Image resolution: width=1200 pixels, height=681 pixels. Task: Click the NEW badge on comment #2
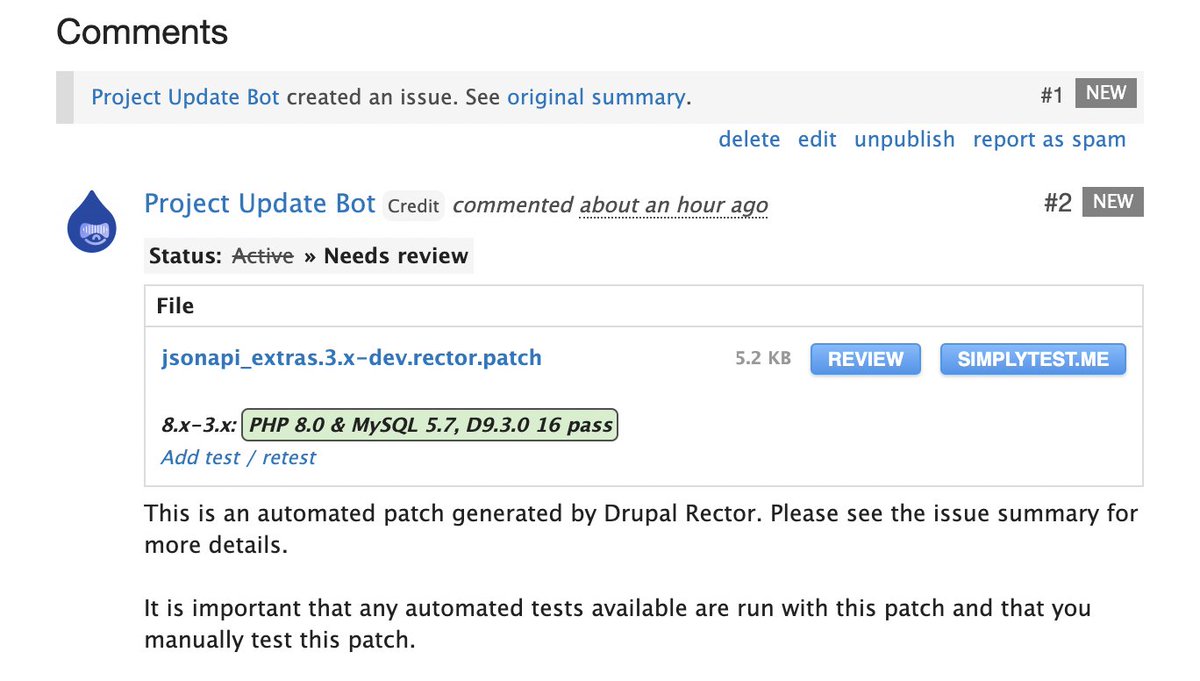[x=1113, y=202]
